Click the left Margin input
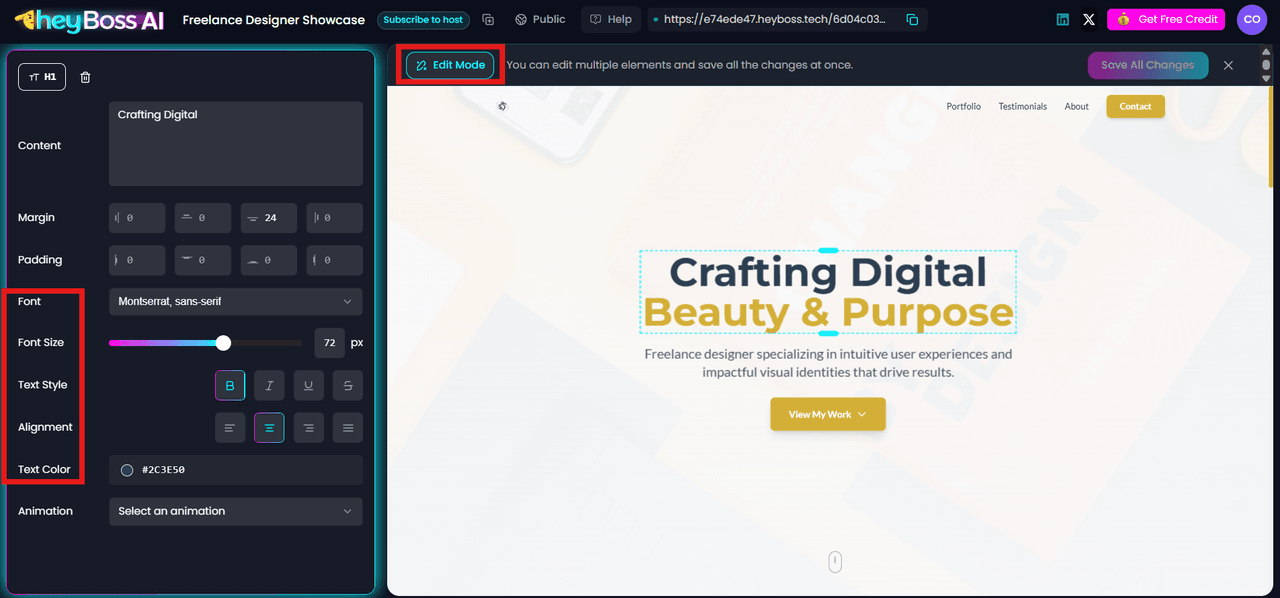 tap(137, 218)
